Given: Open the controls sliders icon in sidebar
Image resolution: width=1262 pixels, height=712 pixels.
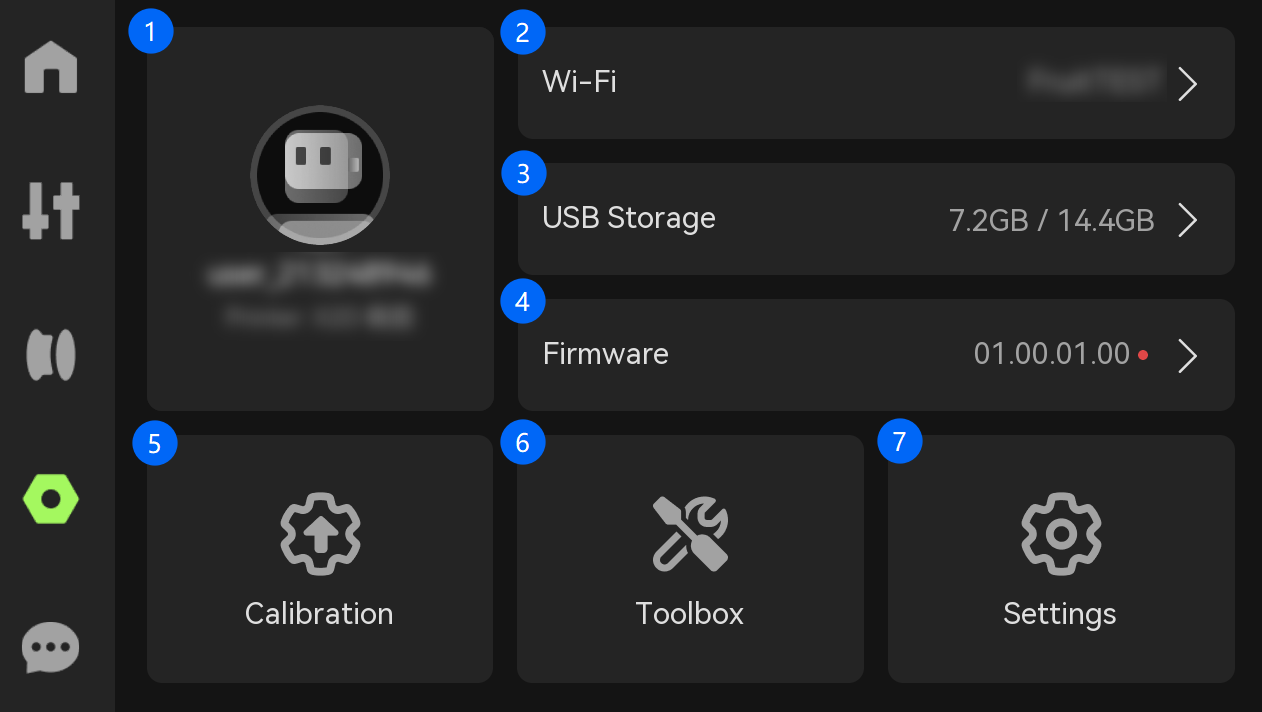Looking at the screenshot, I should pos(50,211).
